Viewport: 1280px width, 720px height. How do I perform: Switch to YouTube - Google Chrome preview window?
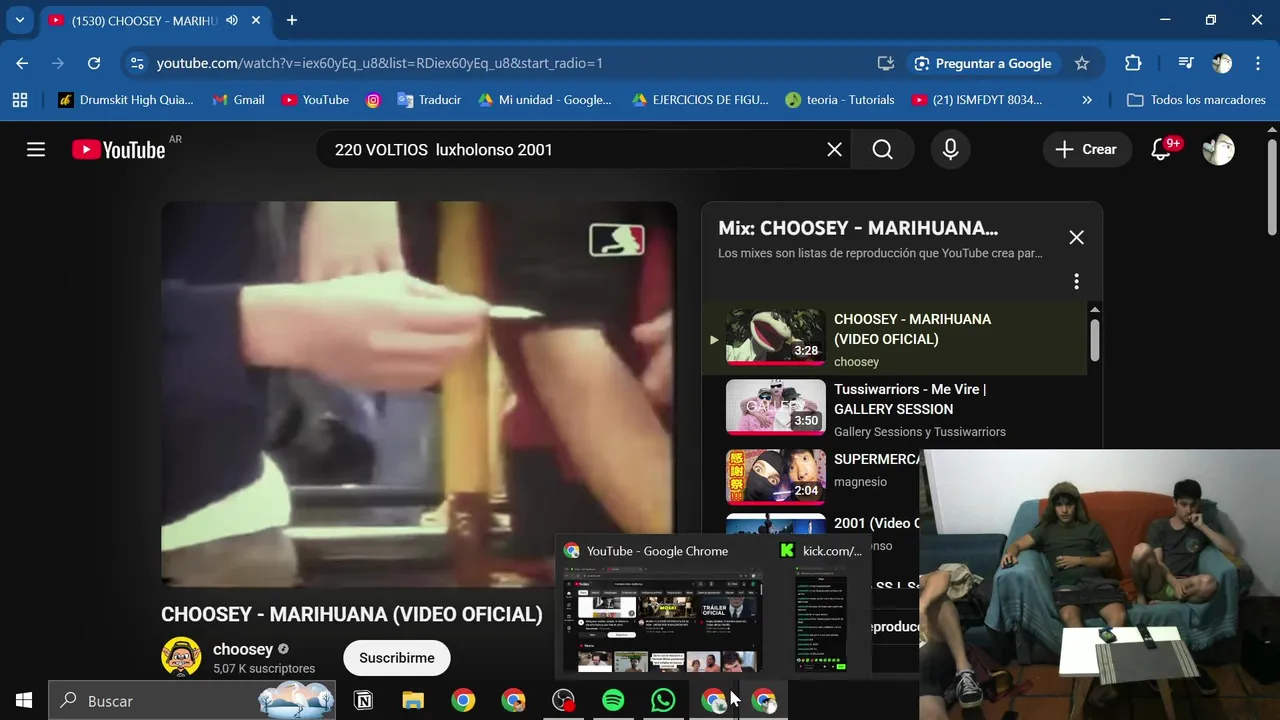(664, 608)
